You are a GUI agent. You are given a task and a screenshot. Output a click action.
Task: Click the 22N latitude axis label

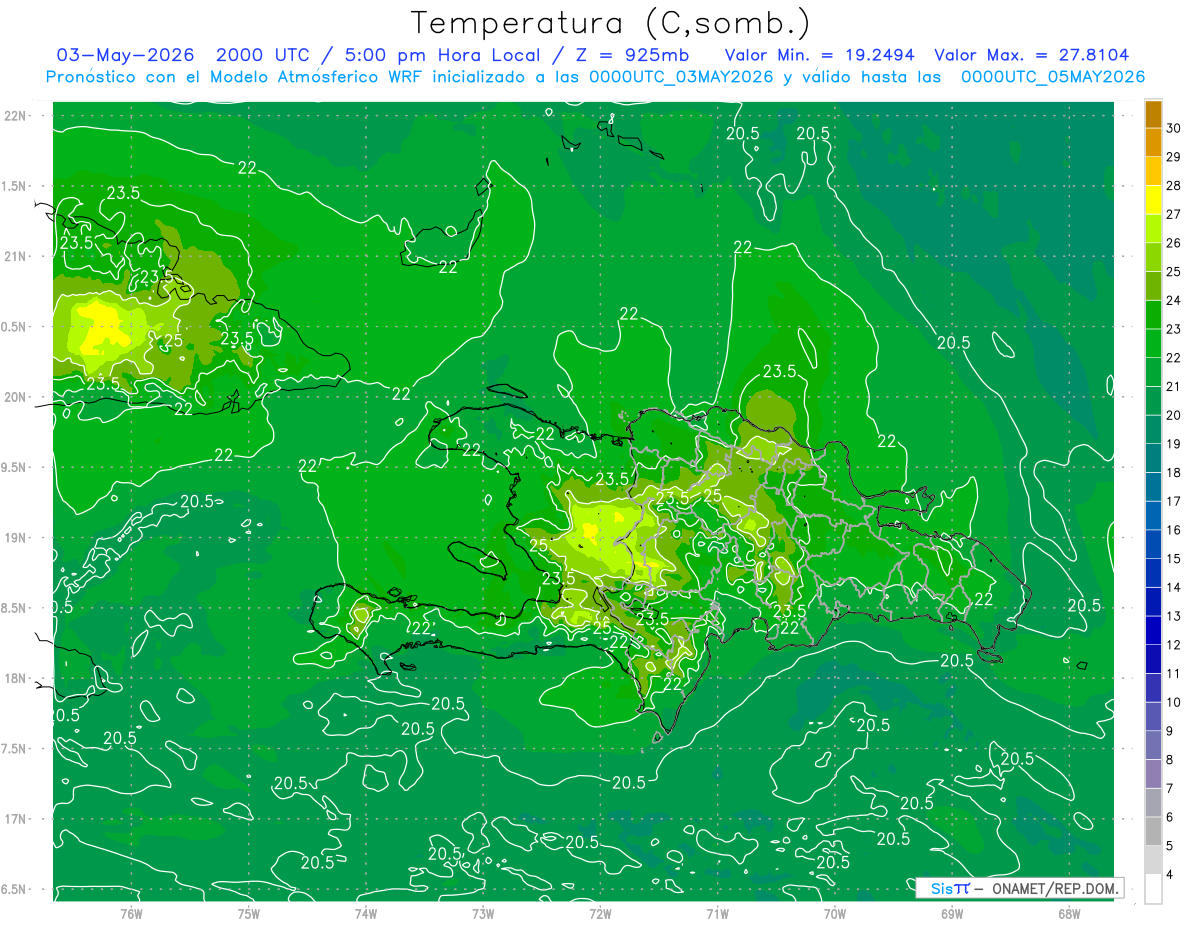tap(16, 116)
